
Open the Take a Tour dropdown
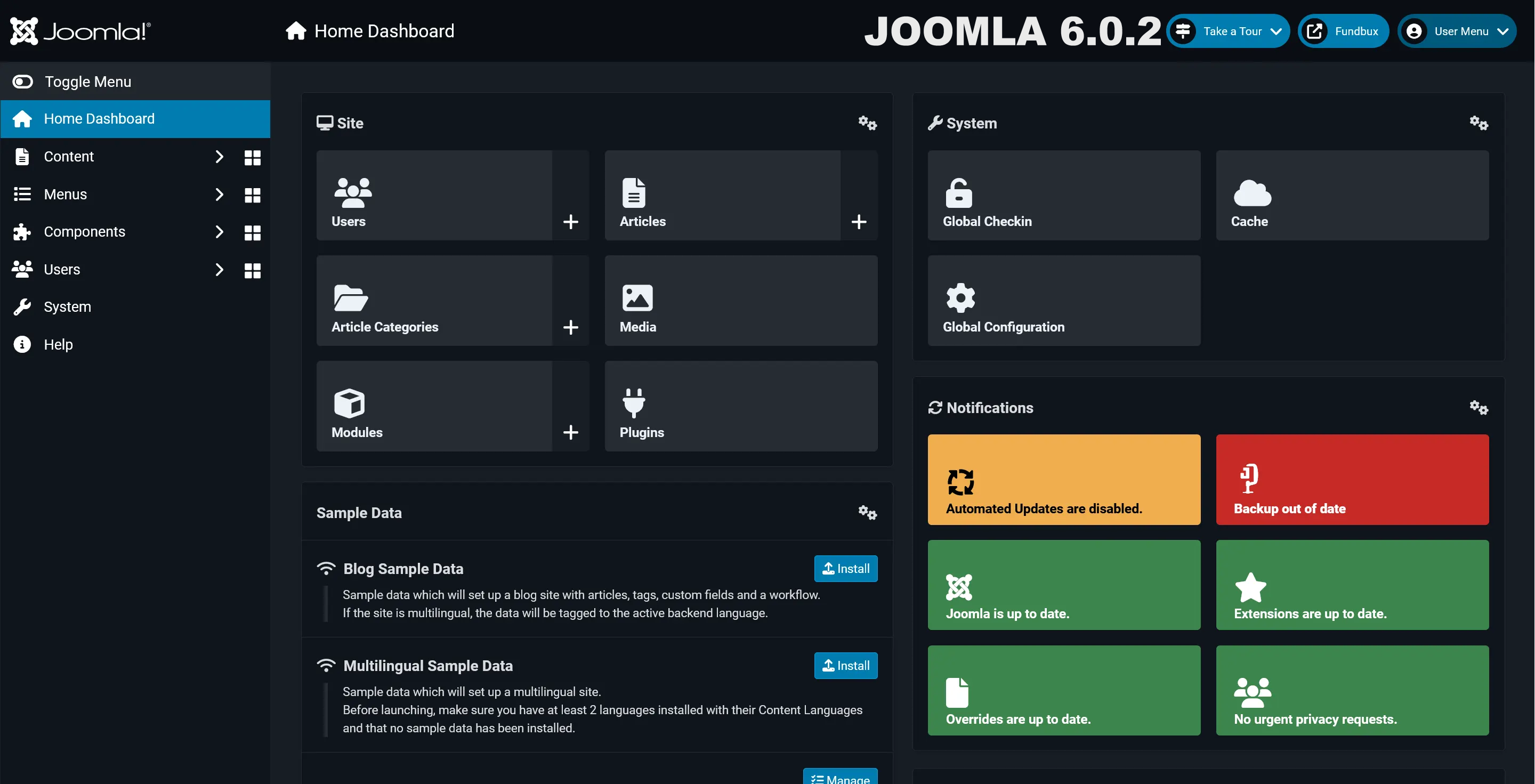click(x=1227, y=31)
